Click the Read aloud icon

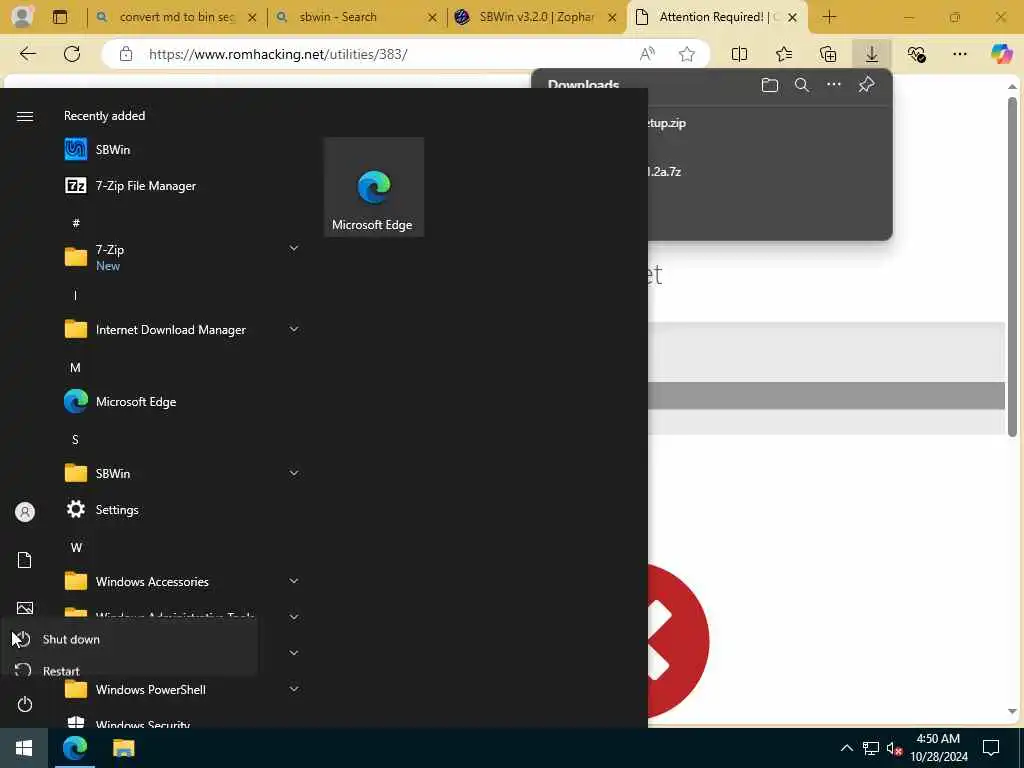point(647,54)
